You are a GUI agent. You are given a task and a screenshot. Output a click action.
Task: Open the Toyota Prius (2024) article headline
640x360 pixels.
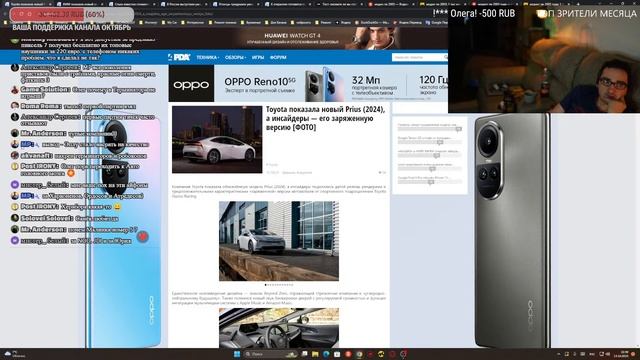(x=325, y=118)
